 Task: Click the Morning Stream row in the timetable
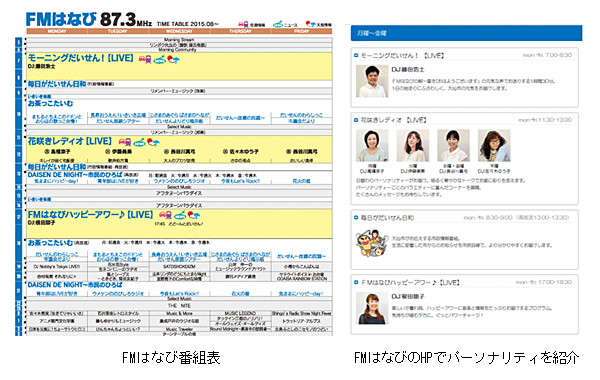click(x=179, y=40)
